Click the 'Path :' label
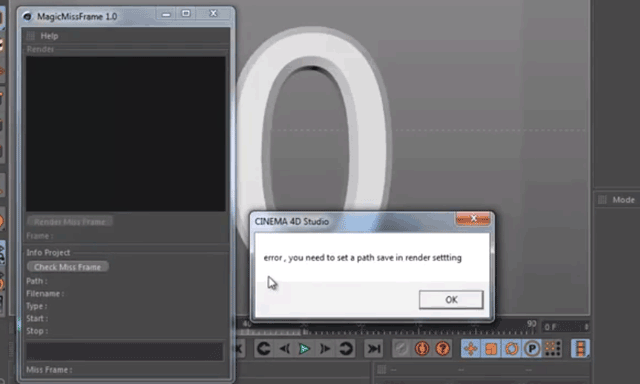Viewport: 640px width, 384px height. pos(37,281)
